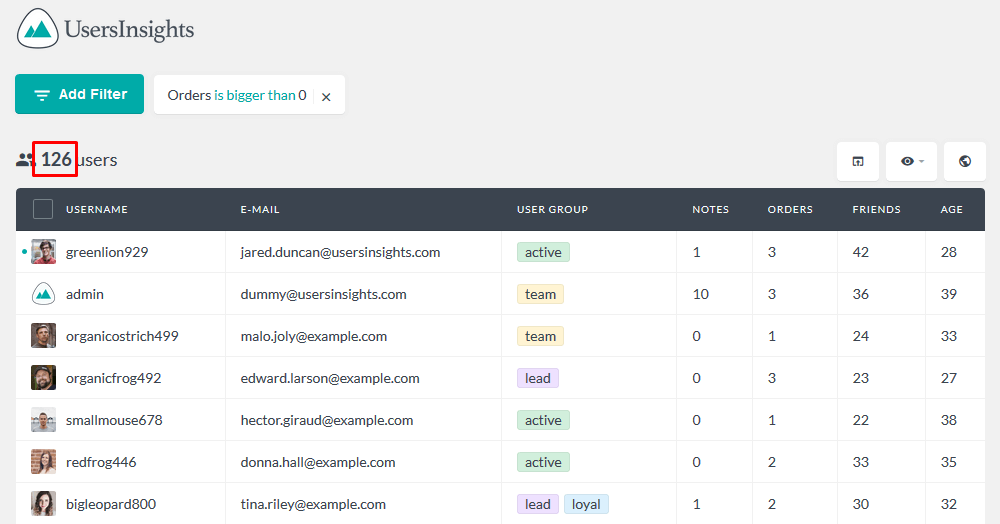The width and height of the screenshot is (1000, 524).
Task: Open the column visibility eye dropdown
Action: pyautogui.click(x=911, y=161)
